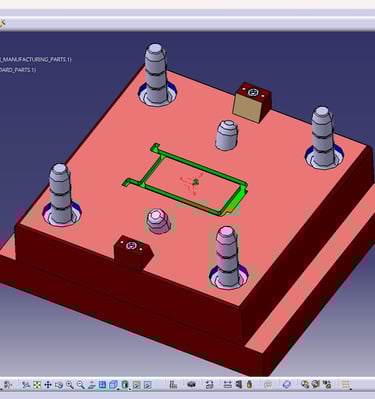Select the short gray pin near the tan block

227,135
